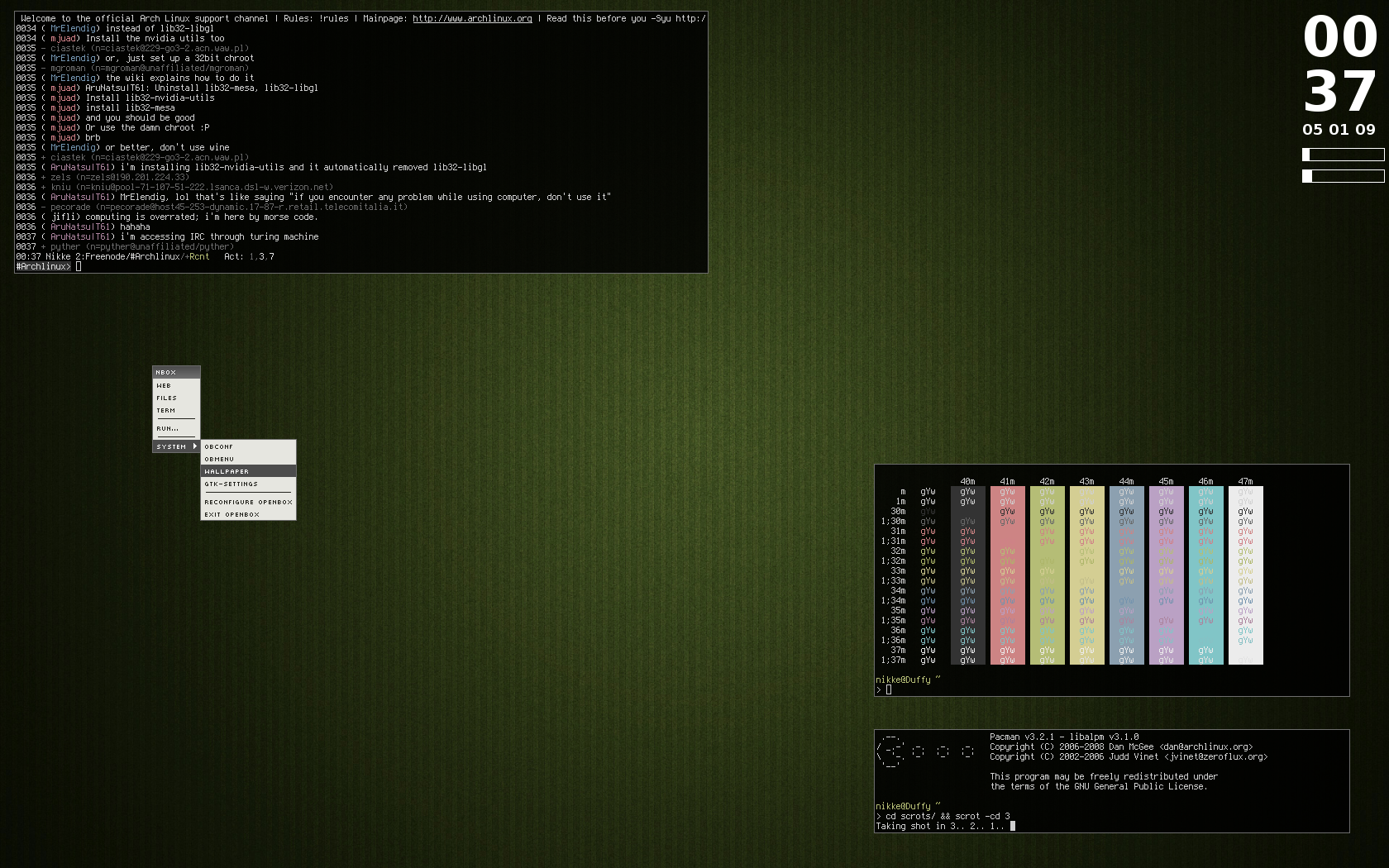Click the 'Act: 1,3,7' activity indicator
The width and height of the screenshot is (1389, 868).
click(249, 256)
